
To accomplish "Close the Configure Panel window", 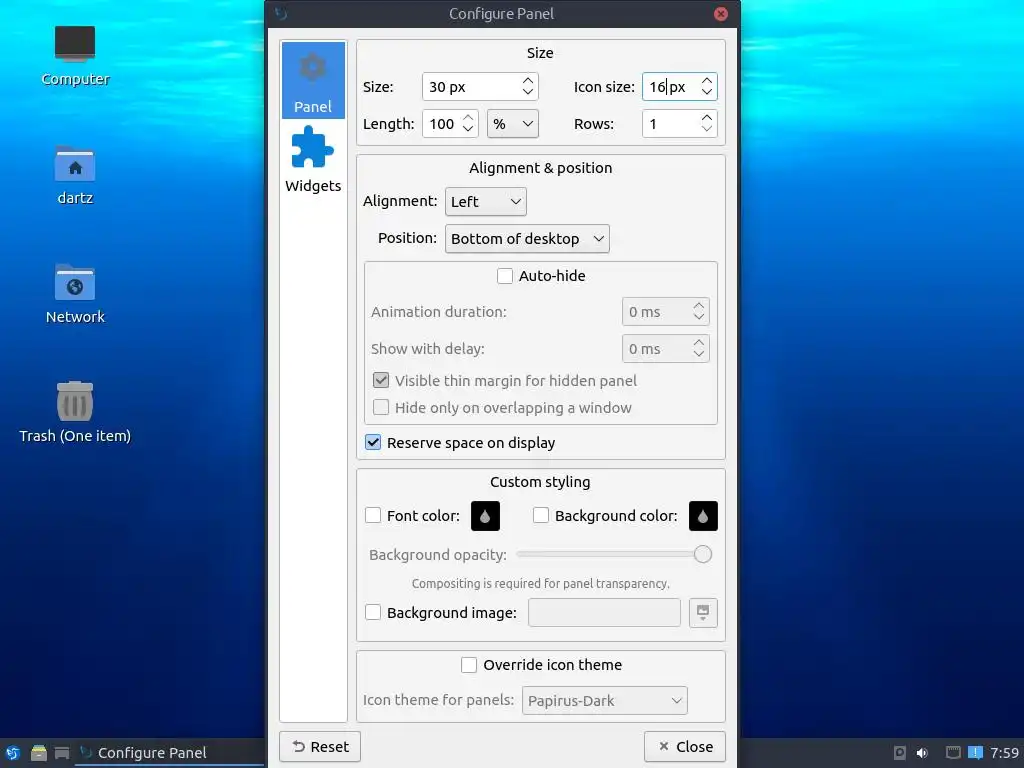I will pos(721,14).
